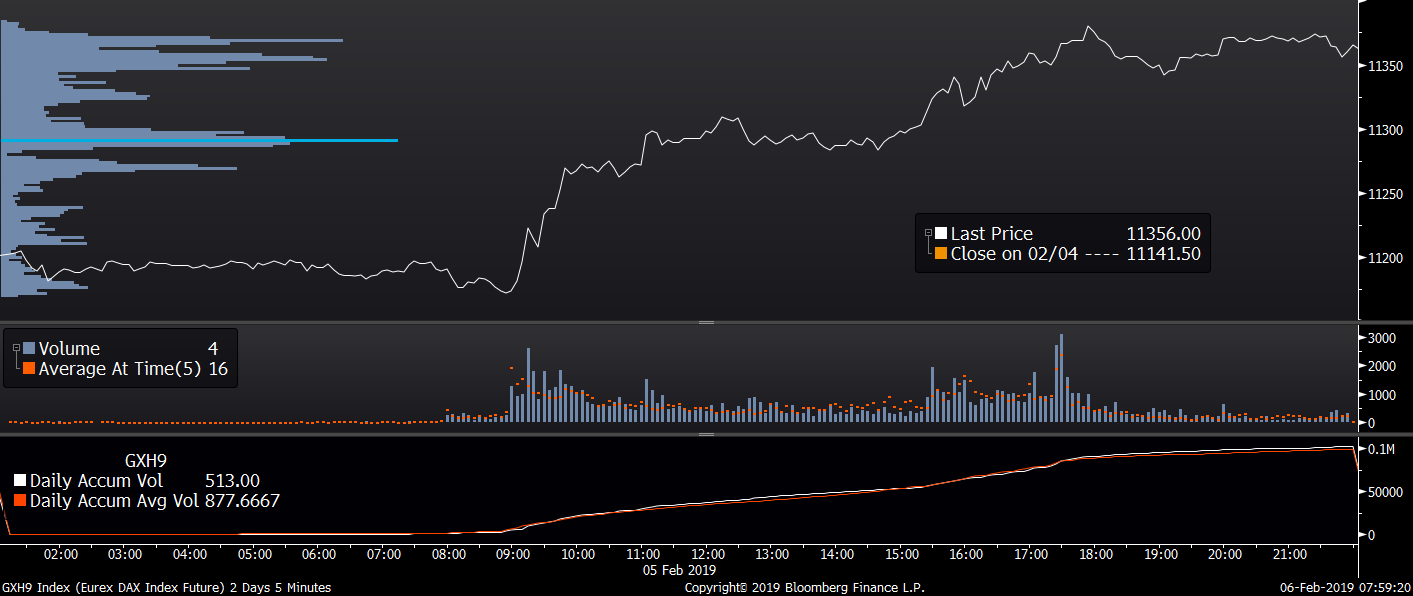Click the white Last Price color swatch

tap(940, 234)
